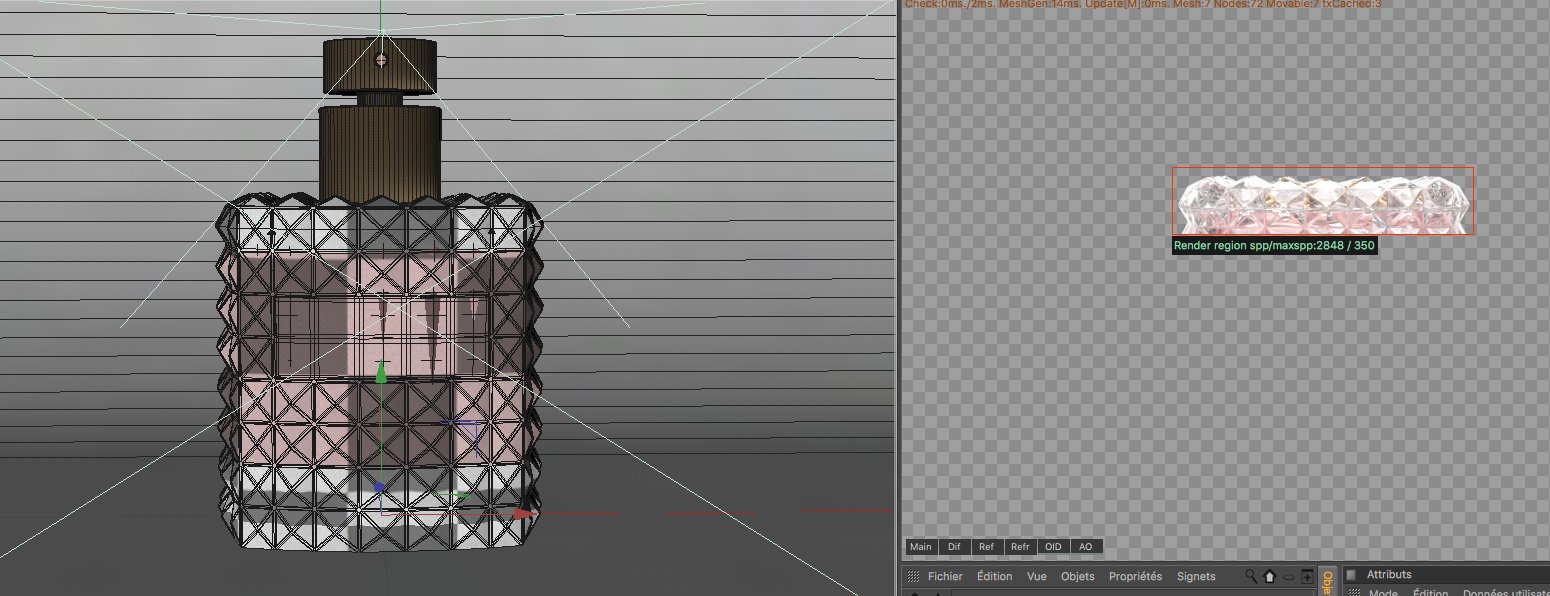The height and width of the screenshot is (596, 1550).
Task: Select the Refr render pass tab
Action: [x=1020, y=547]
